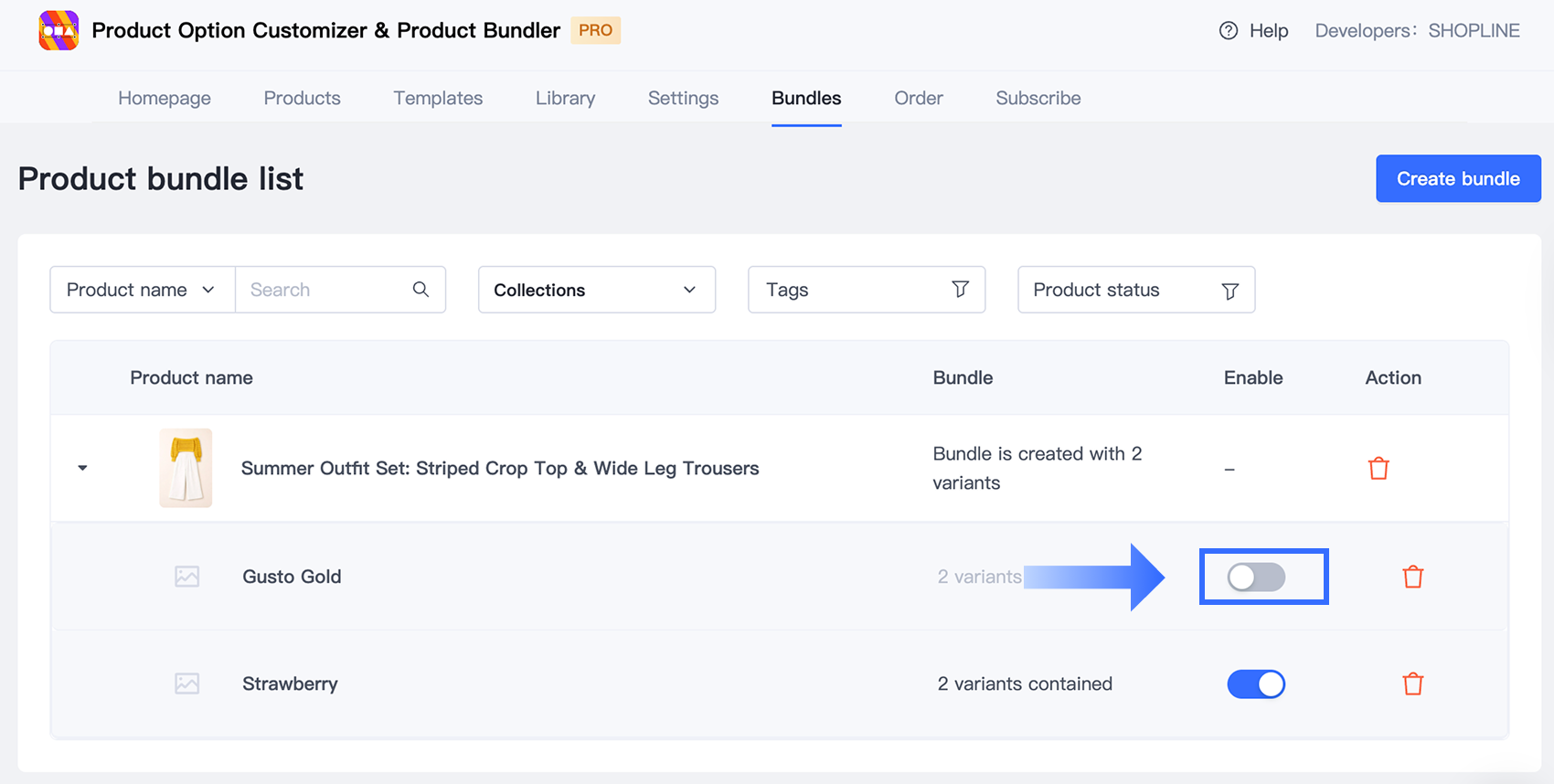Click the Search input field

325,290
